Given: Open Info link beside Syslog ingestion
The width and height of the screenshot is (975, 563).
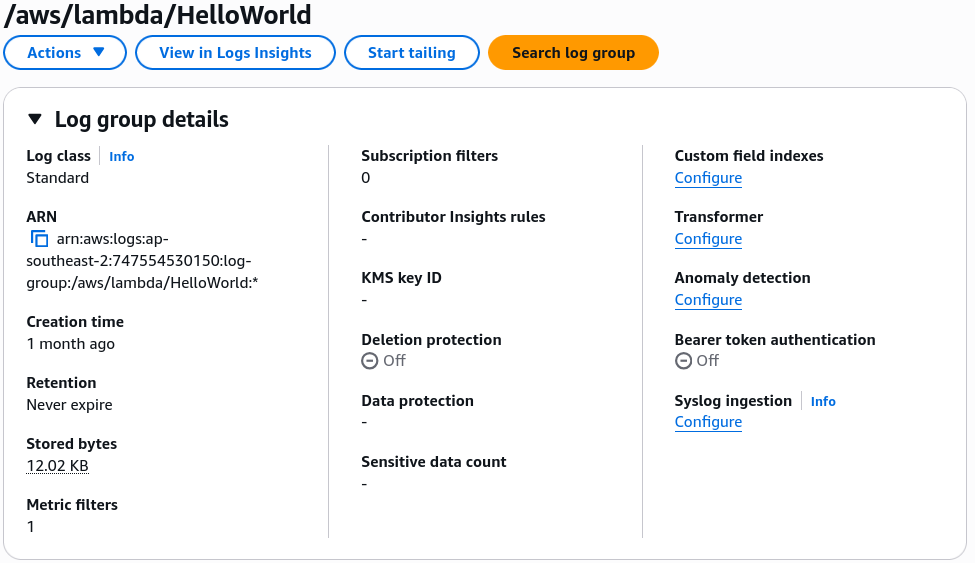Looking at the screenshot, I should click(823, 401).
